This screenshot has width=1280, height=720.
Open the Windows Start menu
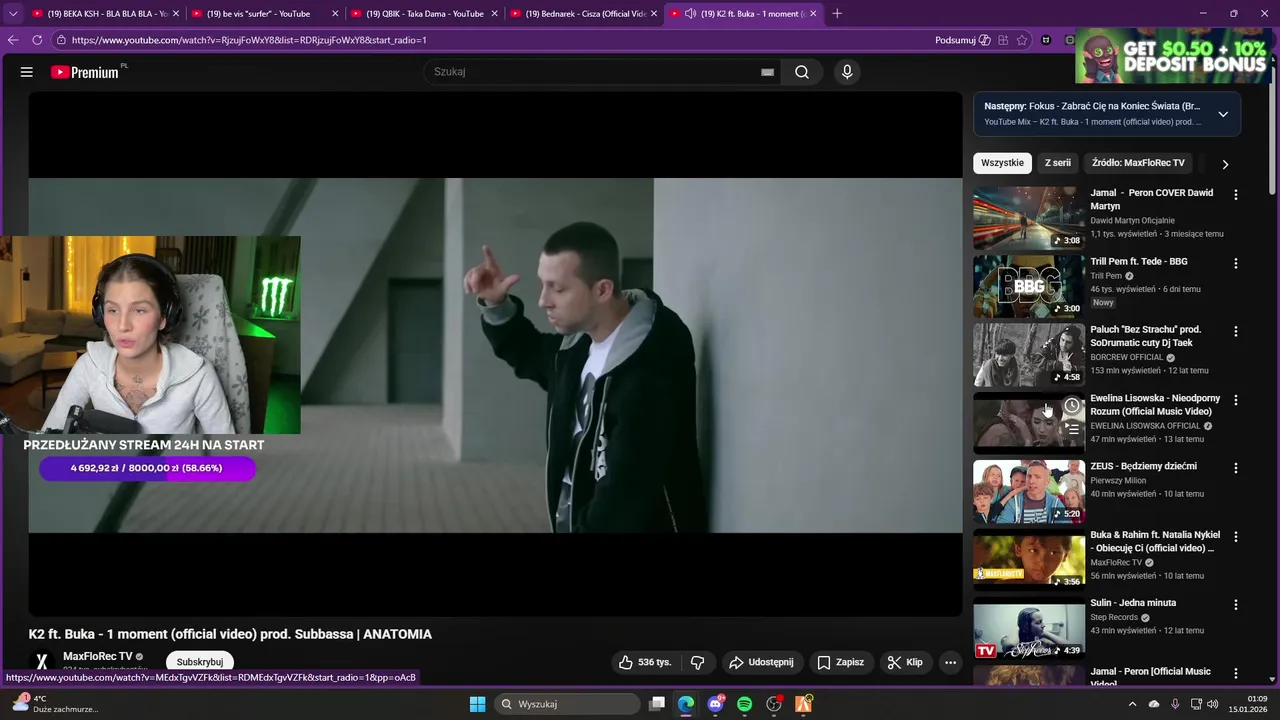tap(477, 704)
